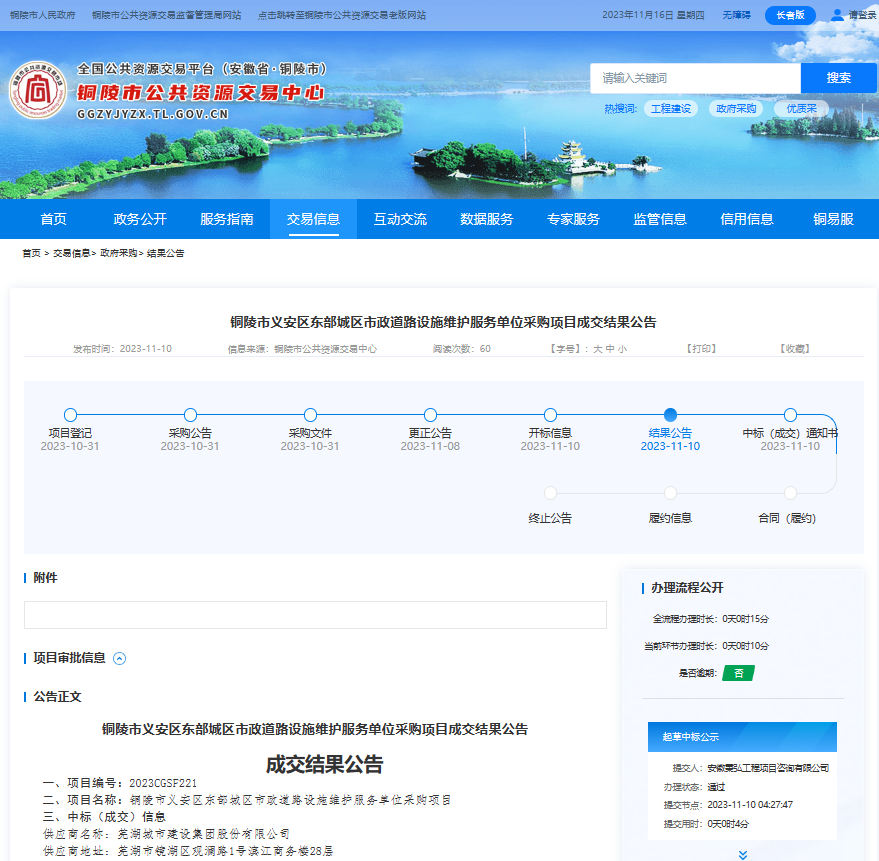Select the 采购公告 timeline circle
Screen dimensions: 879x861
click(x=190, y=415)
